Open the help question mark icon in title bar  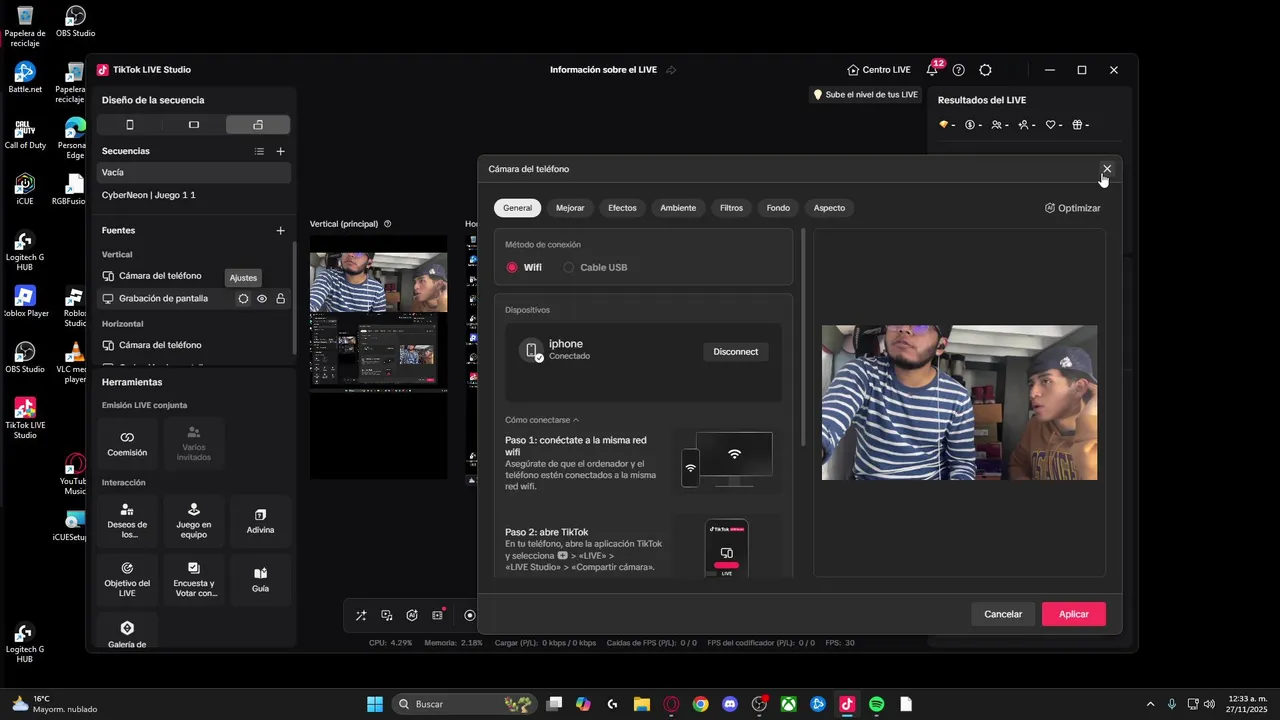pyautogui.click(x=959, y=70)
